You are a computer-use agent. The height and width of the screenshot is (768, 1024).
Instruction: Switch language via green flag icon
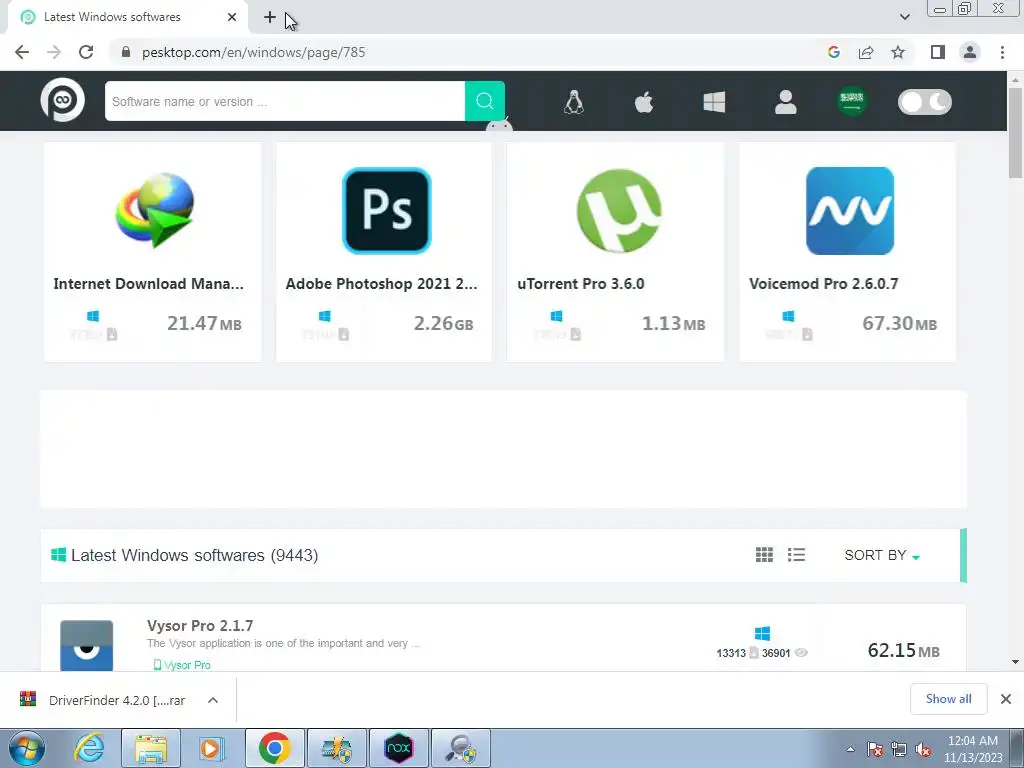pyautogui.click(x=852, y=101)
